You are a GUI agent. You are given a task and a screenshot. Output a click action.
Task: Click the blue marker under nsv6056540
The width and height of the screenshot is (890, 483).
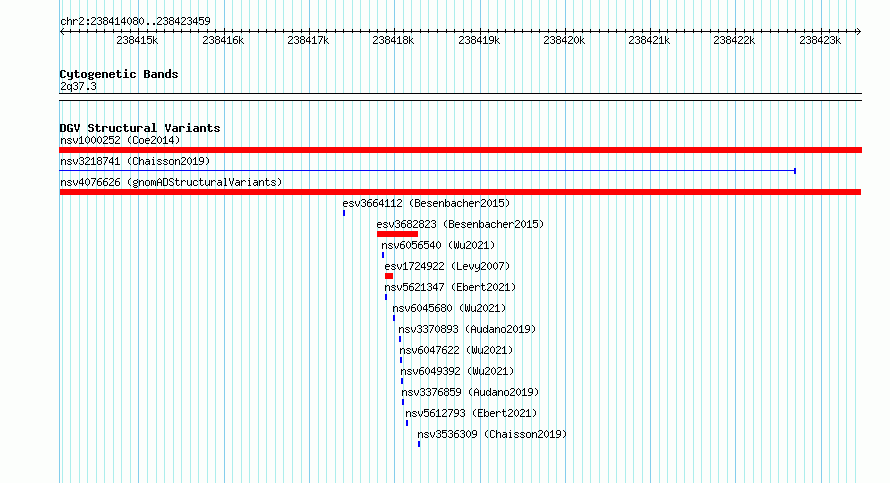(x=383, y=255)
